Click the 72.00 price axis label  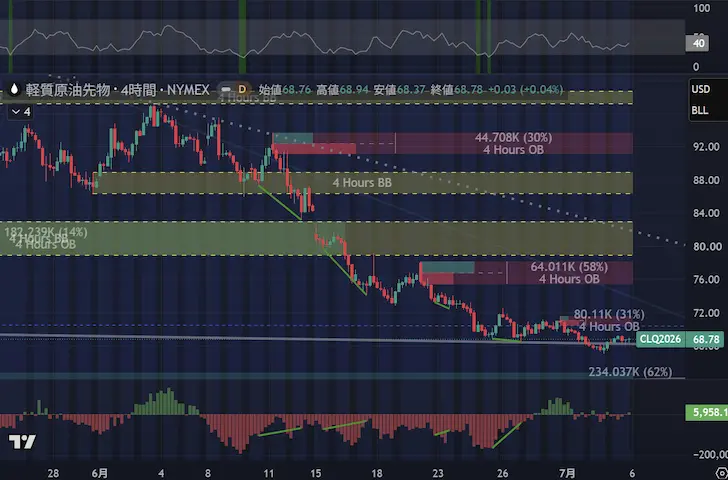[x=706, y=313]
